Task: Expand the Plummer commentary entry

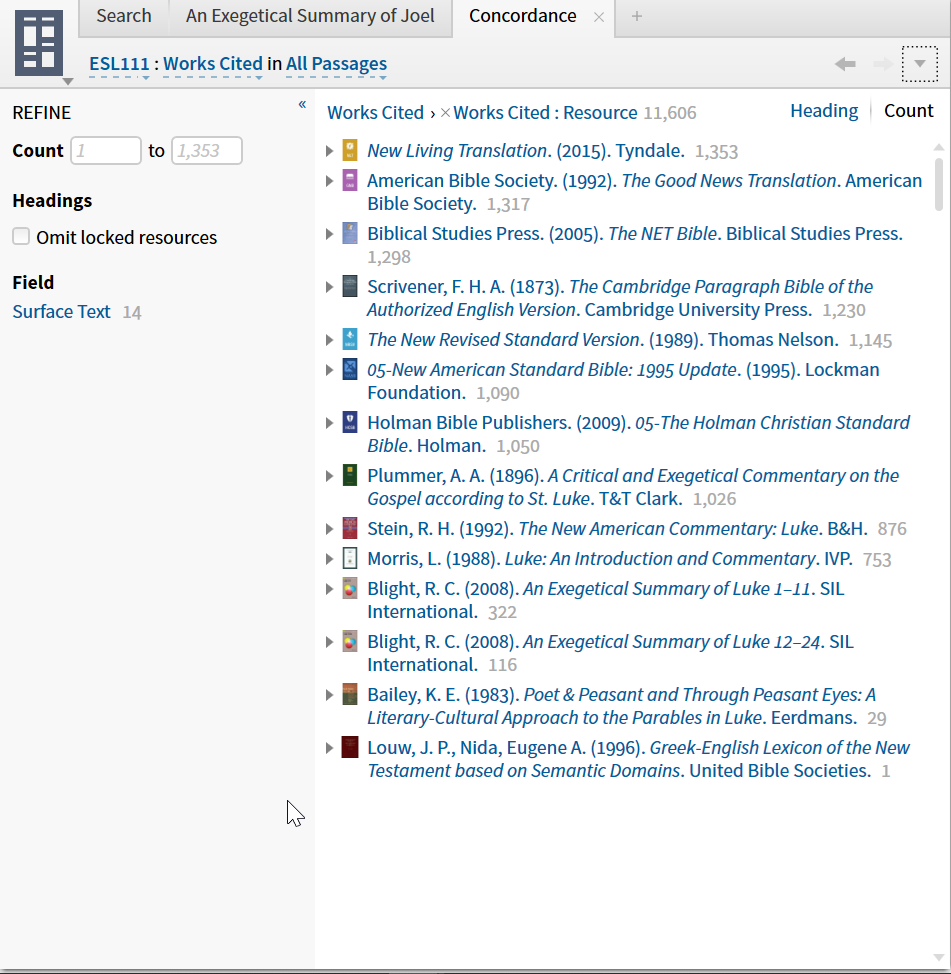Action: click(330, 475)
